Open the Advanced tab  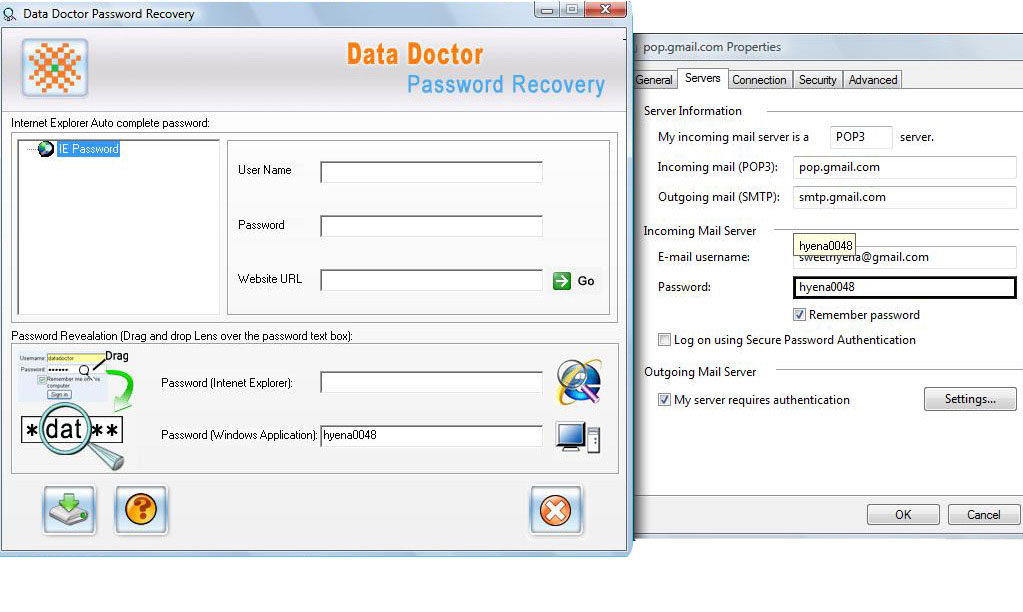coord(873,80)
